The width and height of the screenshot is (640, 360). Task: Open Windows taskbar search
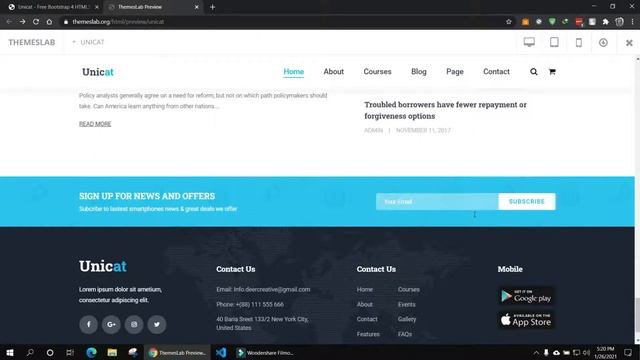coord(30,352)
